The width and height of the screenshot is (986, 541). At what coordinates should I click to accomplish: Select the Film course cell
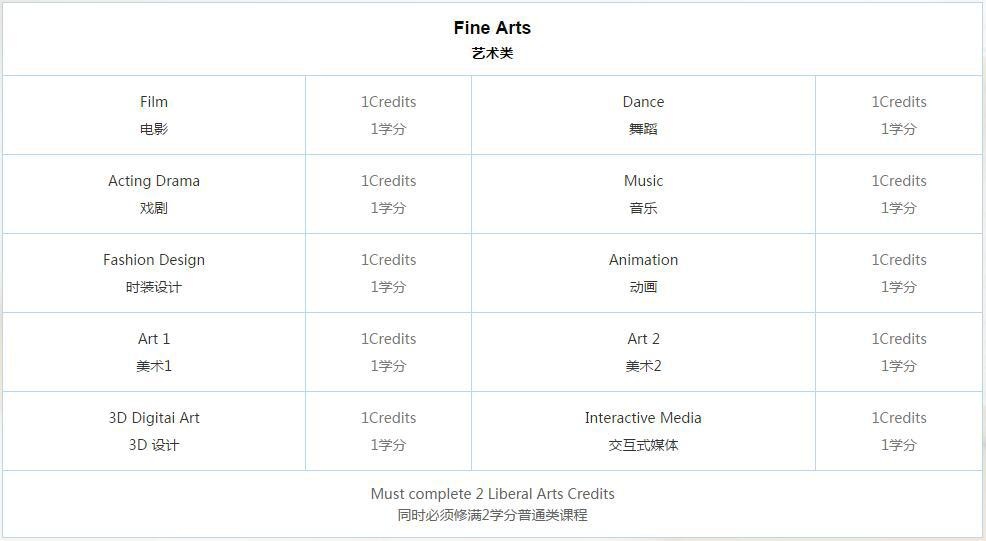[154, 115]
